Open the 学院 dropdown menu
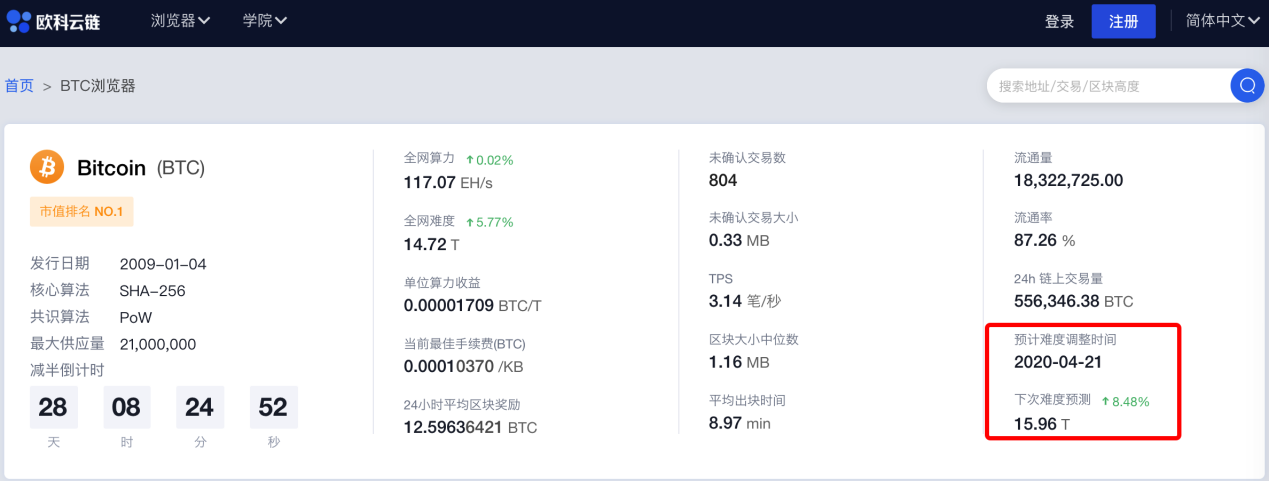 pyautogui.click(x=265, y=20)
